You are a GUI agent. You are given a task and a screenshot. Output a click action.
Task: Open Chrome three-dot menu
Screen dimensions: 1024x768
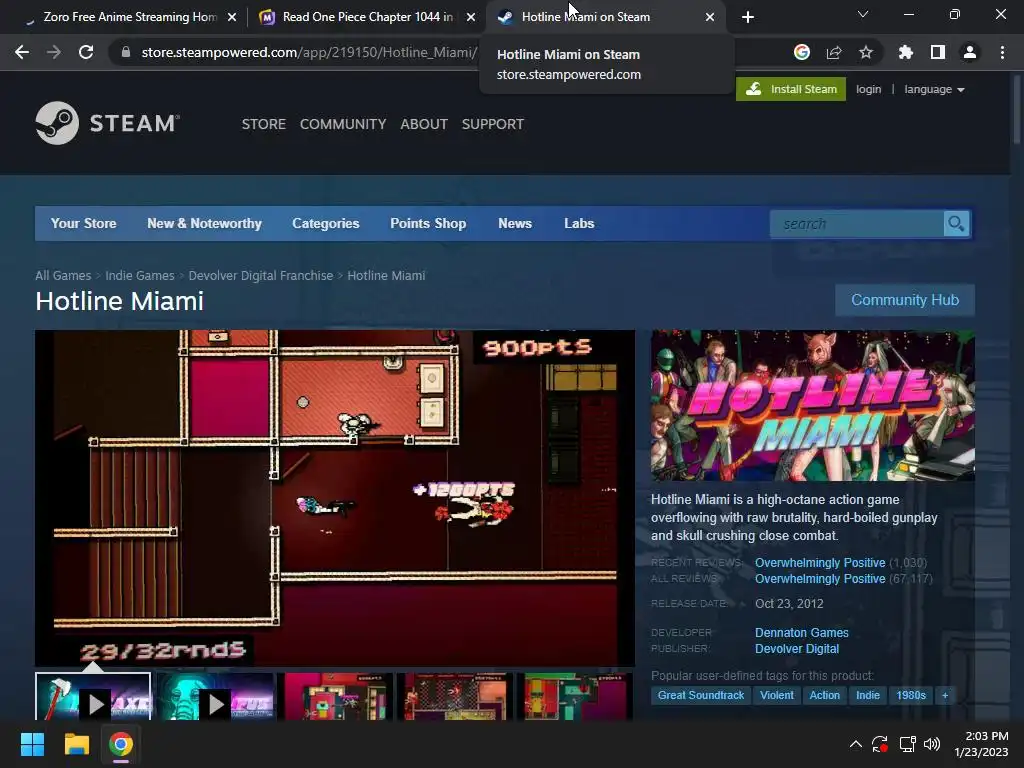pos(1002,52)
